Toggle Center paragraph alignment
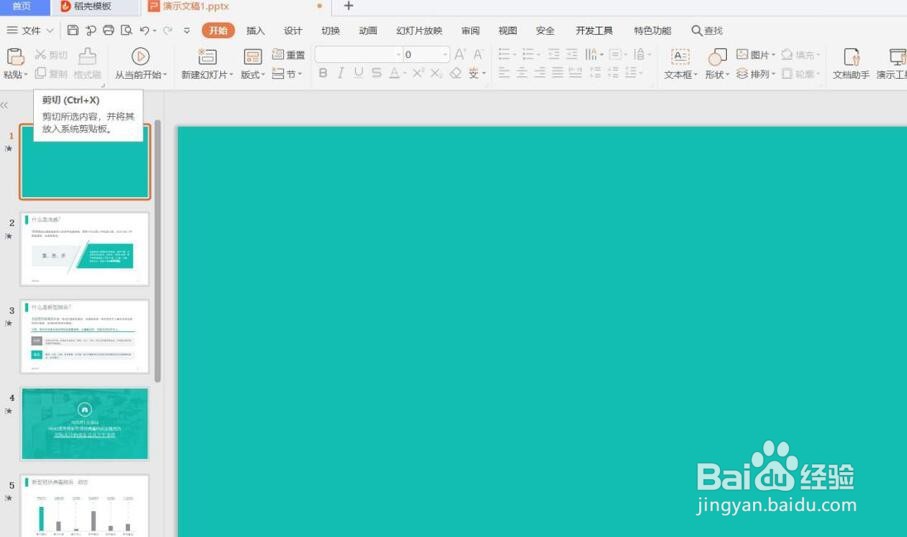The width and height of the screenshot is (907, 537). pos(522,73)
